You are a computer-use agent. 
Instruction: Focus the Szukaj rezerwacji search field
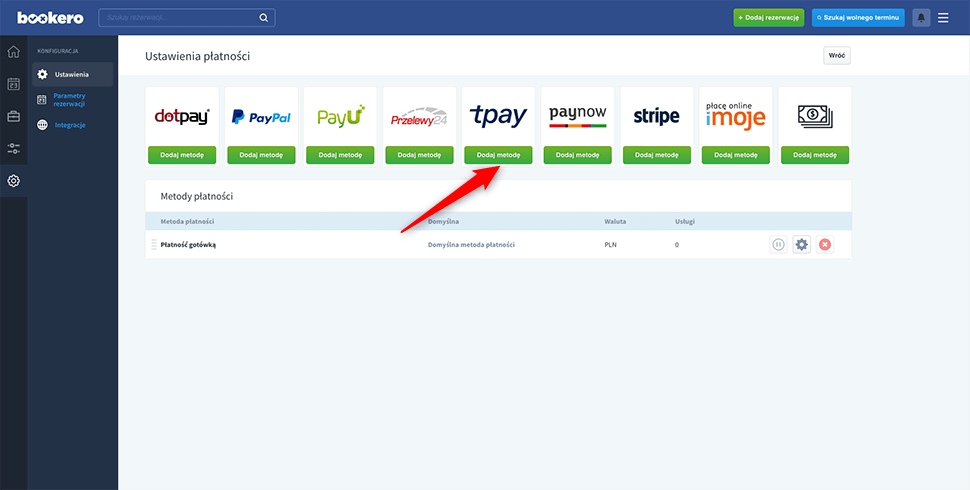click(x=187, y=17)
